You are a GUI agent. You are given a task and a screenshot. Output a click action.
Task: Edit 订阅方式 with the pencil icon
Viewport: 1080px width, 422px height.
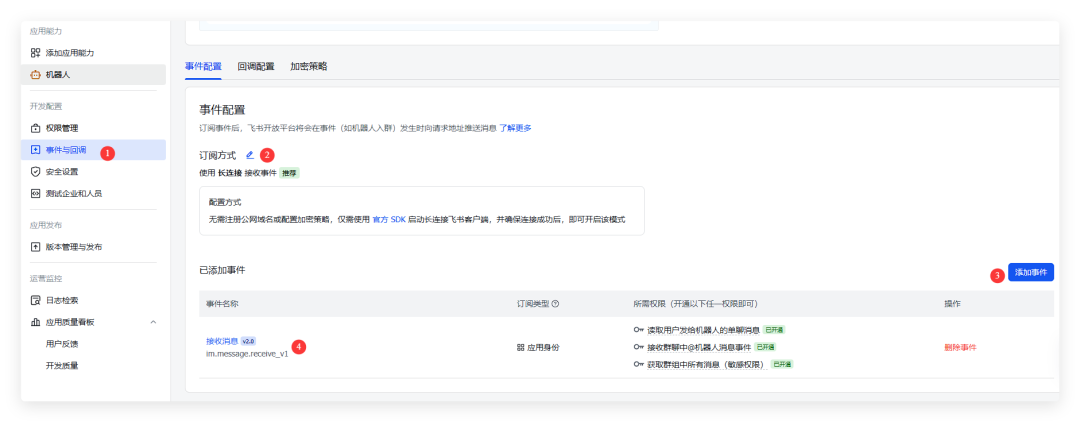click(x=249, y=155)
